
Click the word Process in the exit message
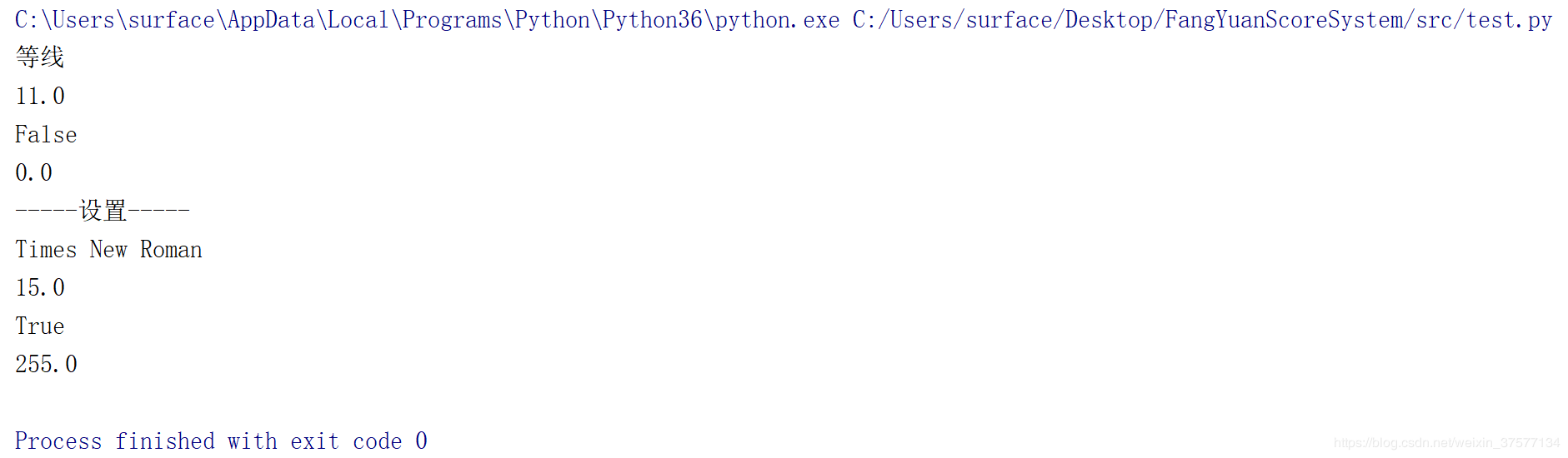point(58,441)
